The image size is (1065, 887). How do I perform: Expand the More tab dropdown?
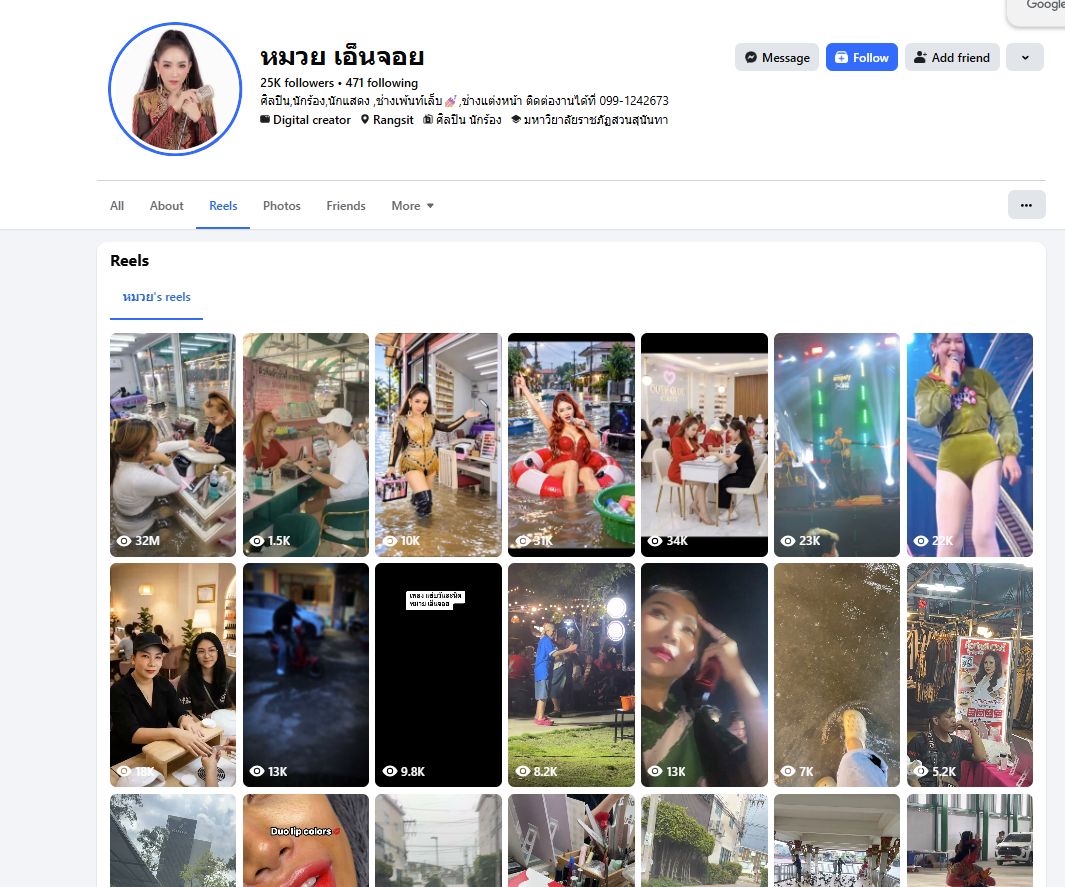(412, 206)
